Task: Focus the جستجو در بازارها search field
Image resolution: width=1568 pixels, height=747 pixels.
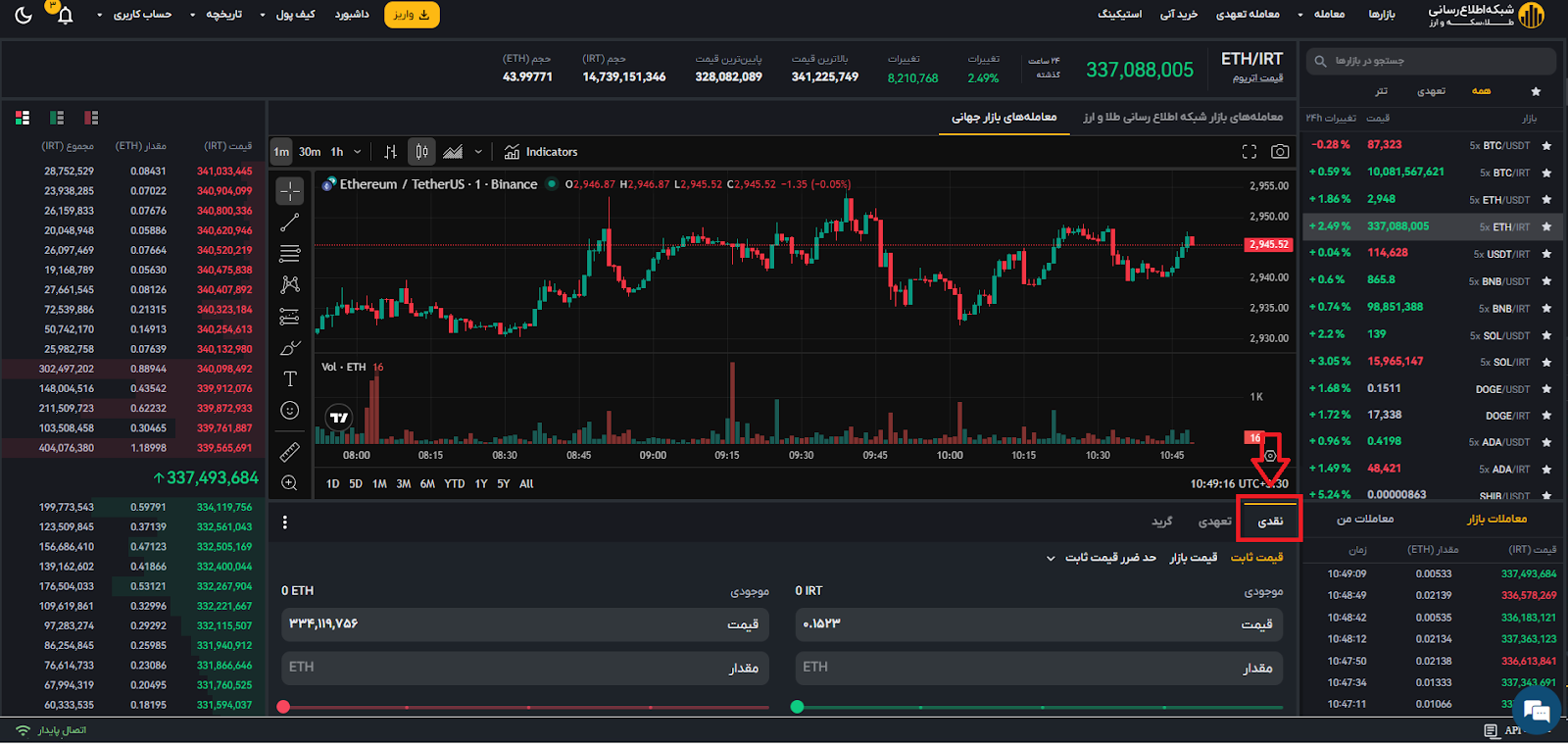Action: (1431, 61)
